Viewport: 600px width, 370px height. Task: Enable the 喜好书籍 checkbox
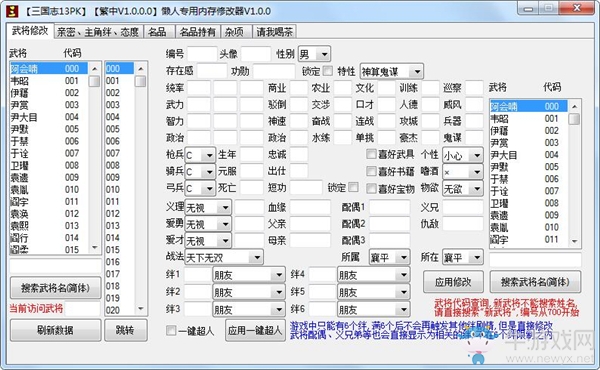[371, 171]
